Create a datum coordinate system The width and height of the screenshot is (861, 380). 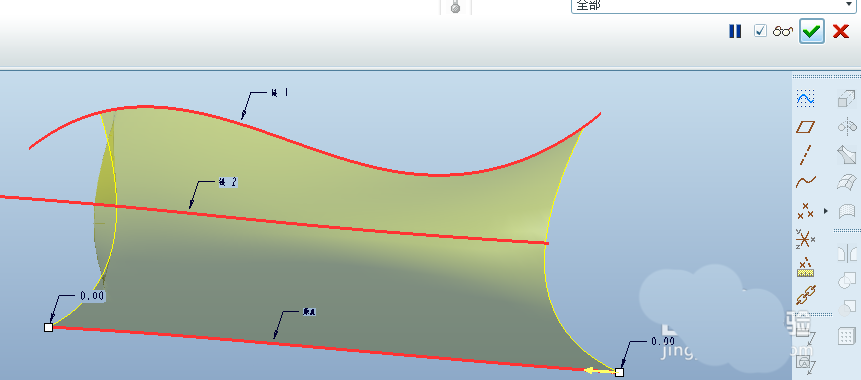[806, 239]
